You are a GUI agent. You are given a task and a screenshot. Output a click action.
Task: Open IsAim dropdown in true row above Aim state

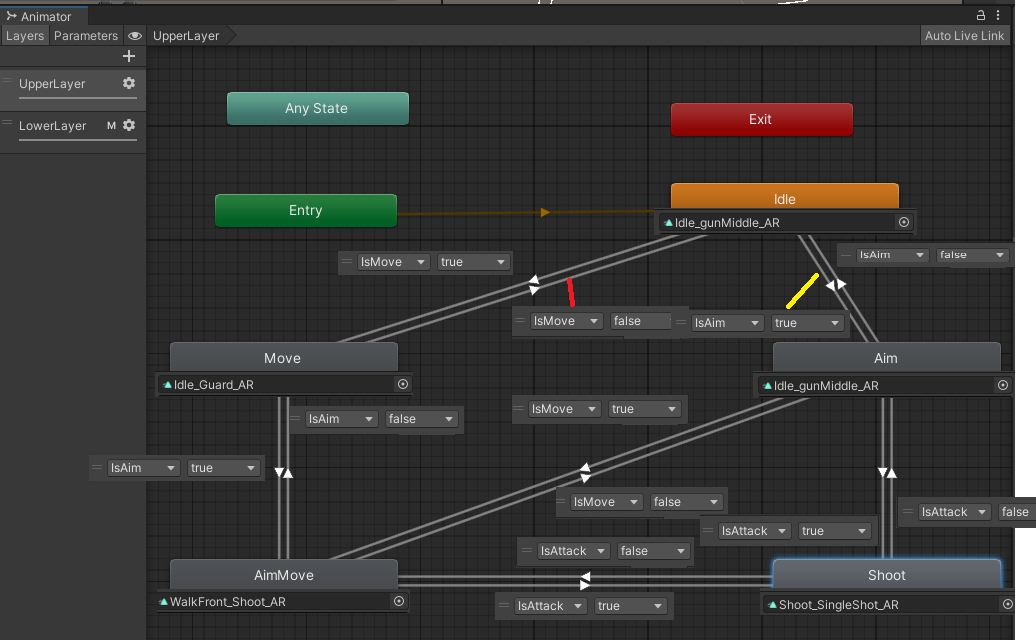tap(727, 323)
